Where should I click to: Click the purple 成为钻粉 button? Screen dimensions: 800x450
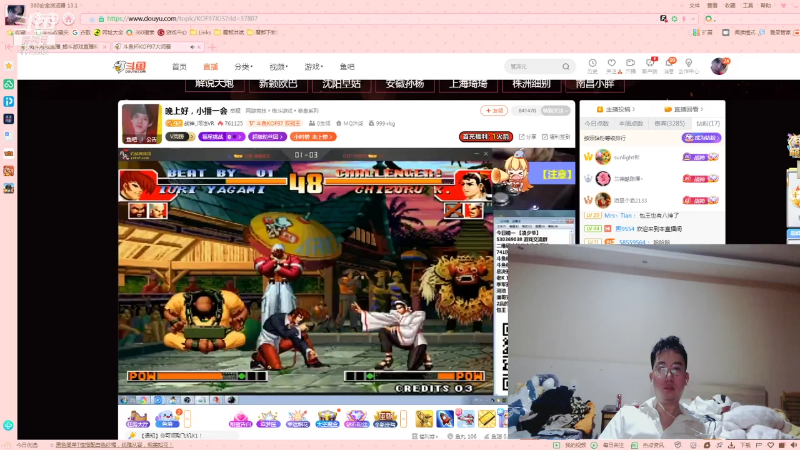point(701,138)
